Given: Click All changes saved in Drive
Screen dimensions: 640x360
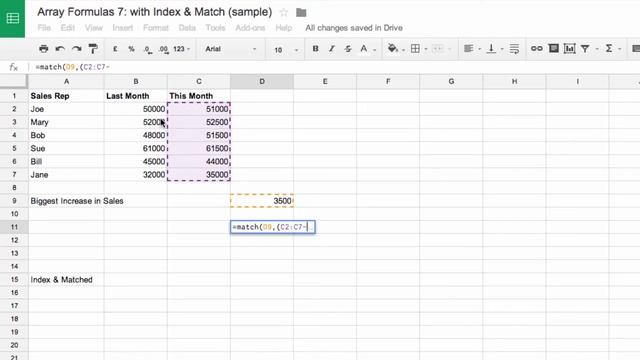Looking at the screenshot, I should coord(354,28).
